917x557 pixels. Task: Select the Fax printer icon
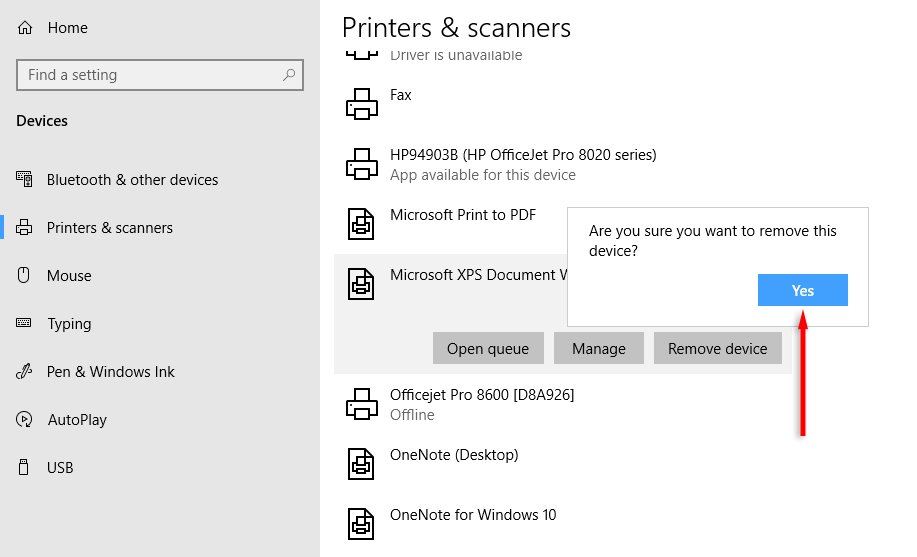pyautogui.click(x=361, y=103)
